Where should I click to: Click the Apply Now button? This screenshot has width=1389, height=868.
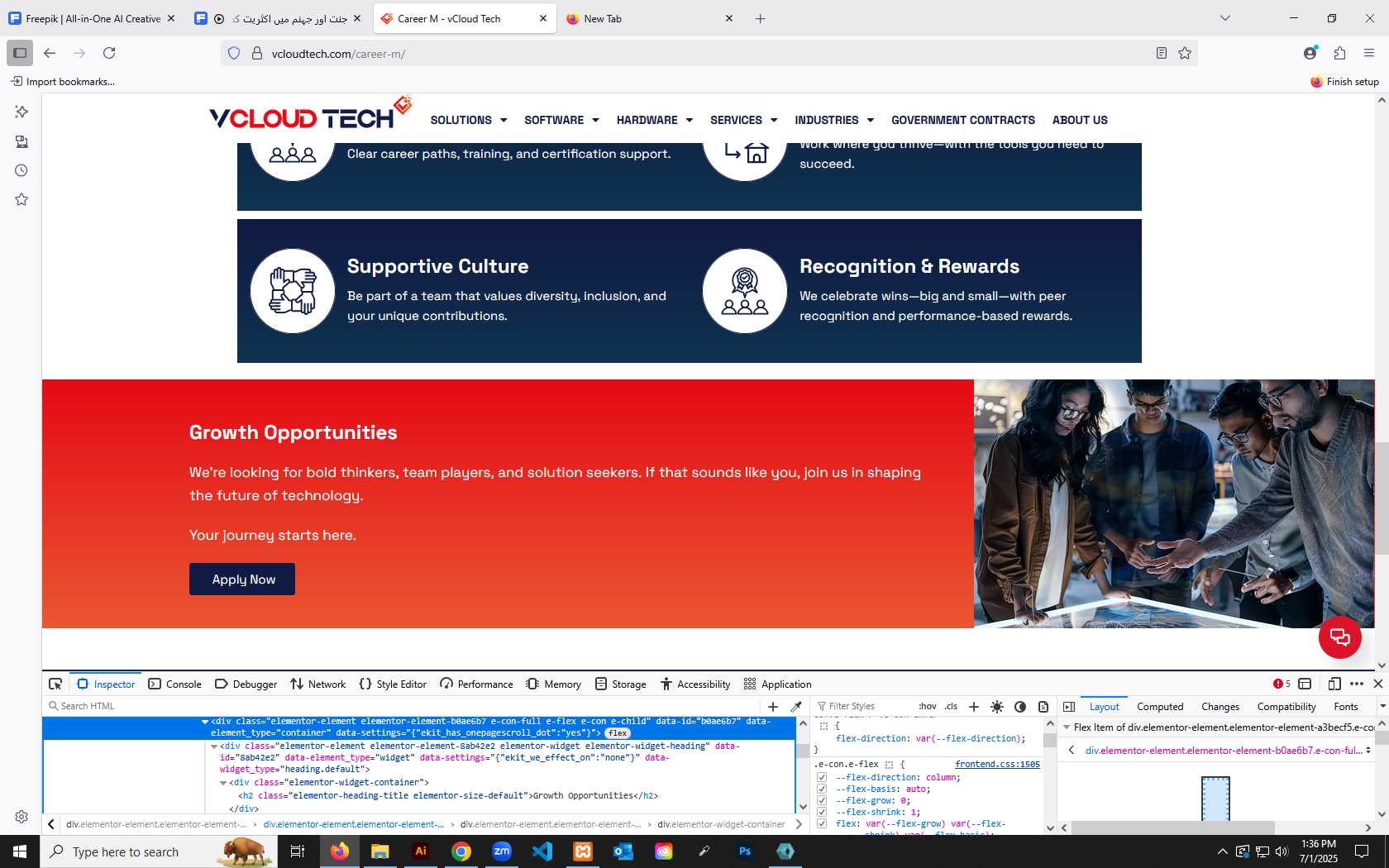click(x=242, y=579)
